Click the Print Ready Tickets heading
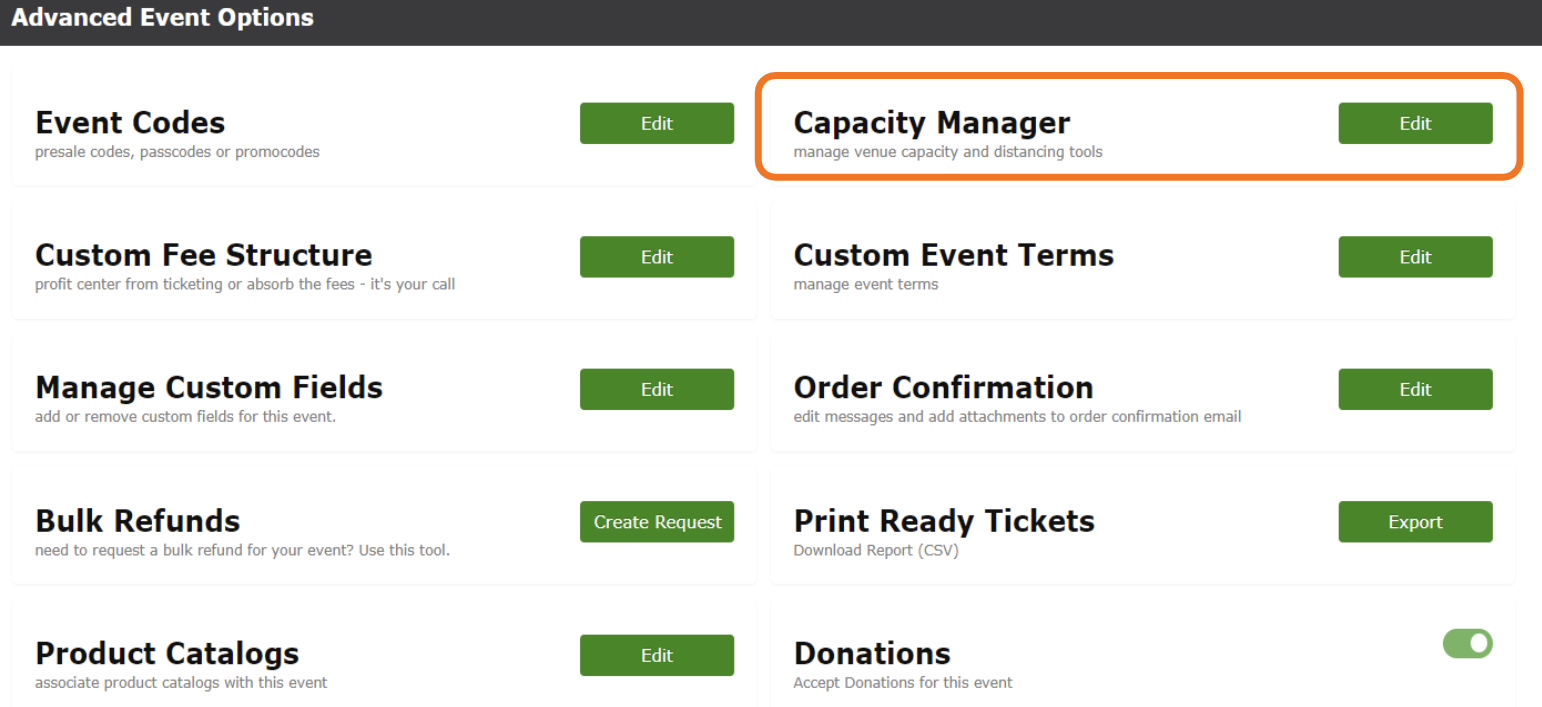The width and height of the screenshot is (1542, 707). point(943,521)
